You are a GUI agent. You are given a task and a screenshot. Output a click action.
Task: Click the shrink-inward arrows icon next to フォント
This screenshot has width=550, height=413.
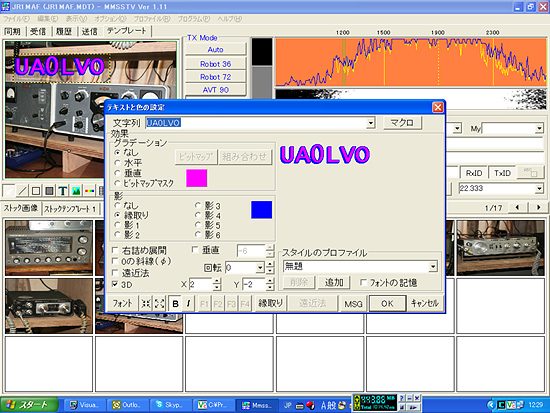(146, 304)
